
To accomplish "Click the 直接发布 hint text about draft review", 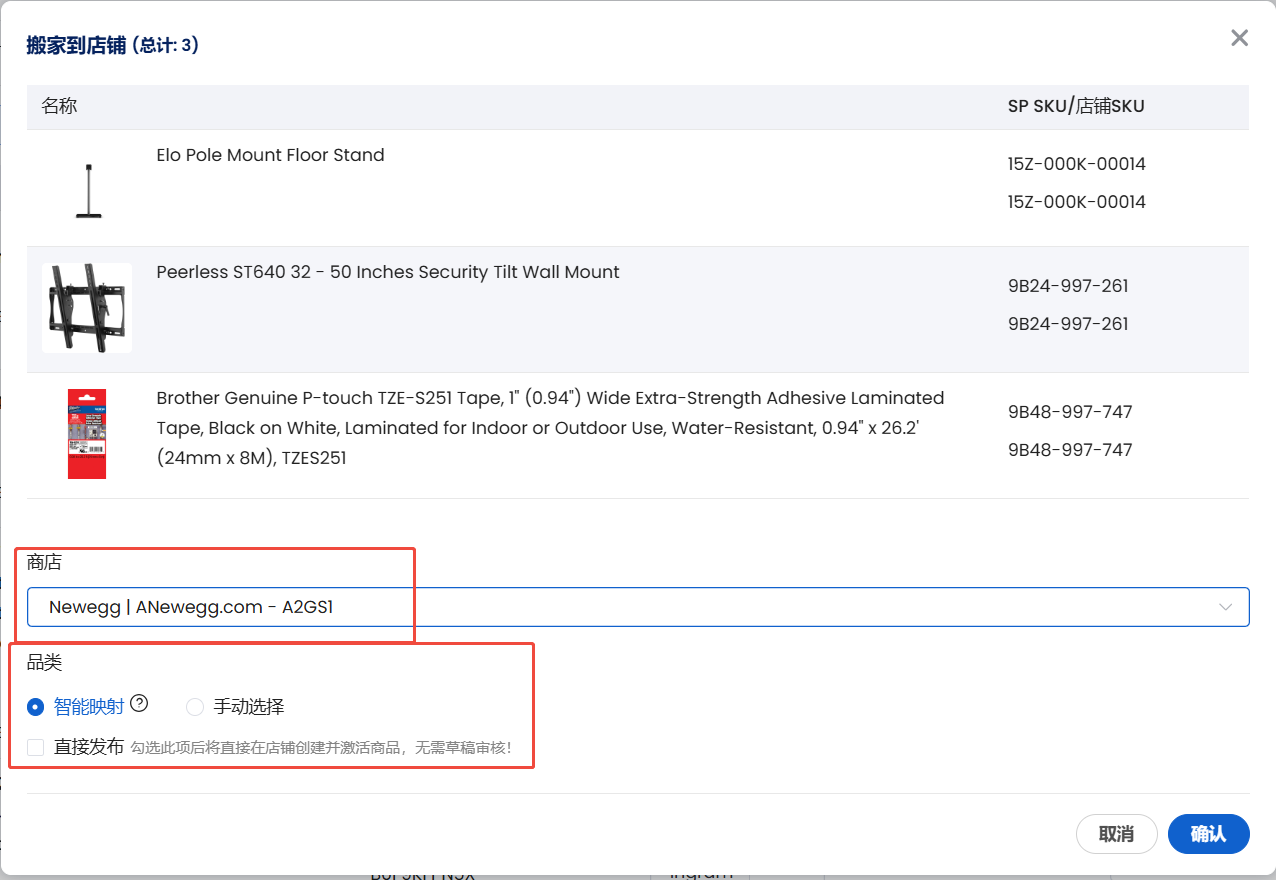I will pyautogui.click(x=321, y=748).
